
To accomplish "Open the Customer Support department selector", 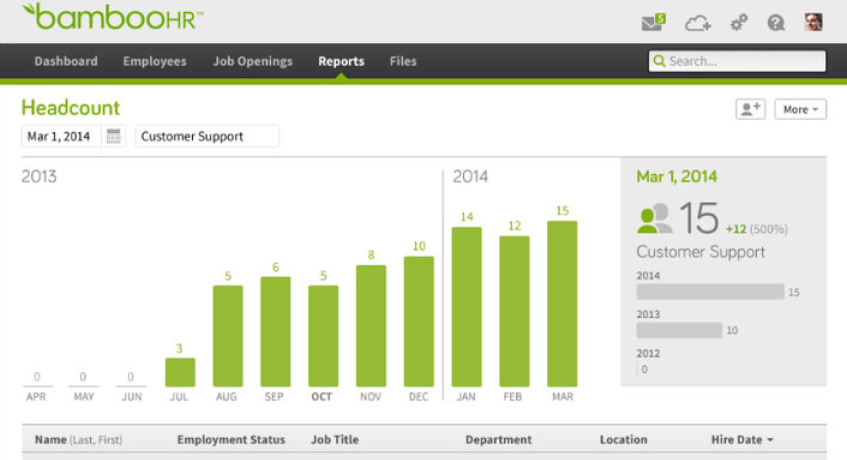I will coord(207,137).
